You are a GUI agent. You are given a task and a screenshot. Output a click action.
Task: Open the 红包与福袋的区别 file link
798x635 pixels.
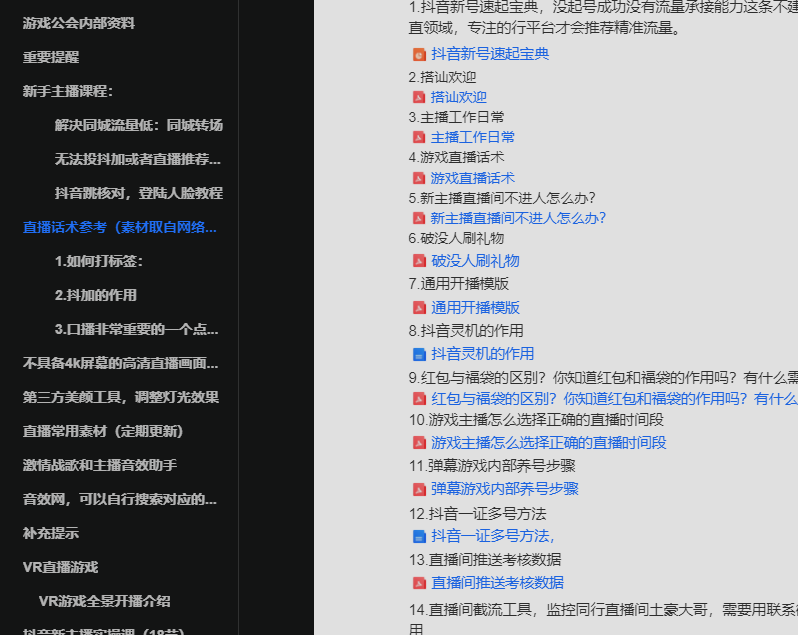point(614,398)
